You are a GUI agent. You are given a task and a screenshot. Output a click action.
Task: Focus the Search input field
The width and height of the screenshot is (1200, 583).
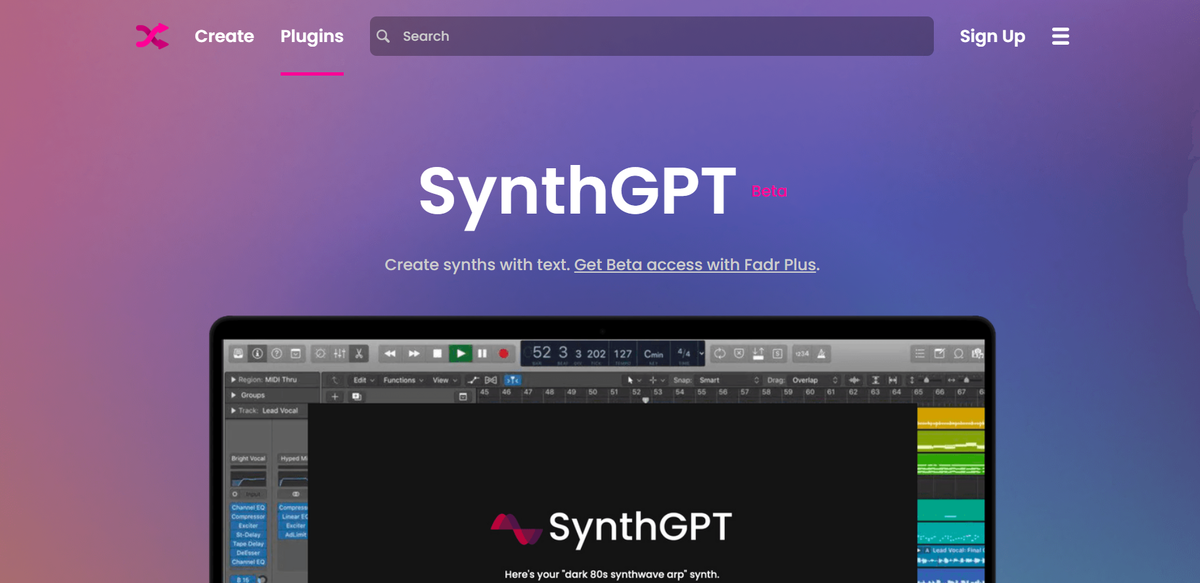click(652, 36)
